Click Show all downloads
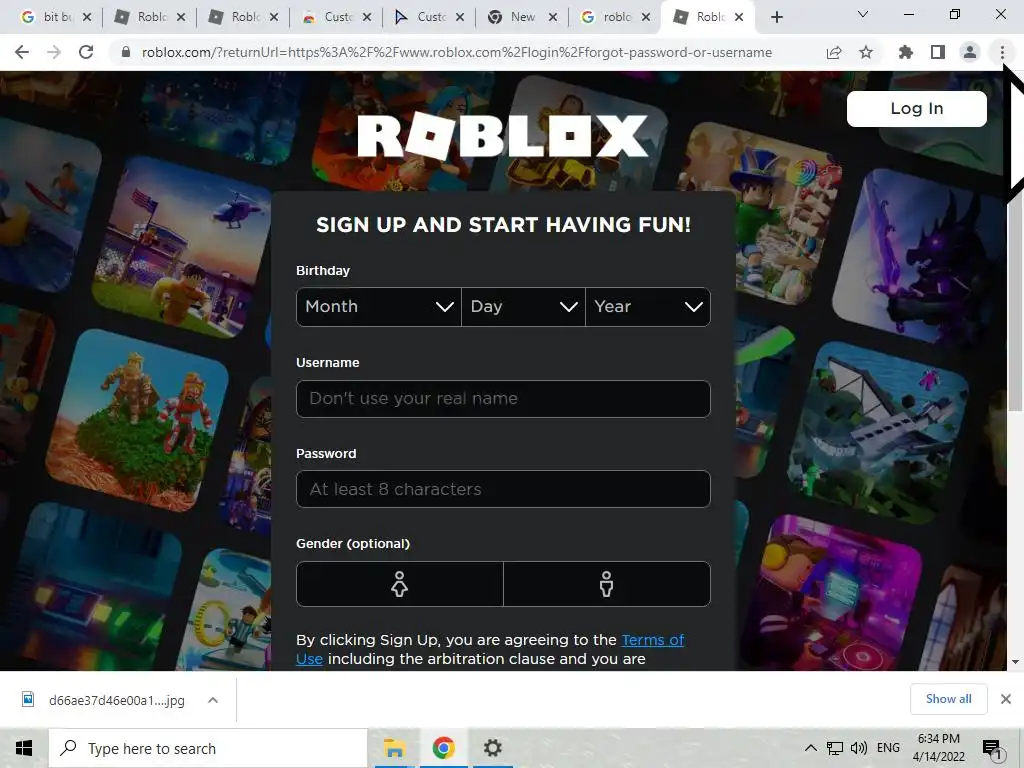The image size is (1024, 768). coord(948,699)
